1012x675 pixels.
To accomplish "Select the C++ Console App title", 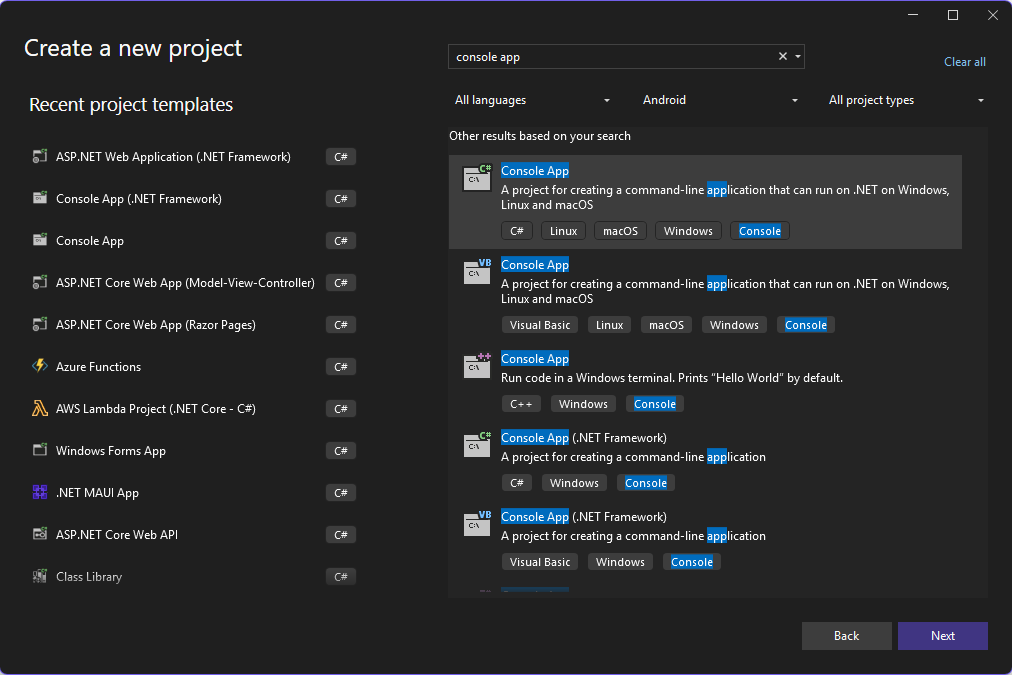I will (535, 359).
